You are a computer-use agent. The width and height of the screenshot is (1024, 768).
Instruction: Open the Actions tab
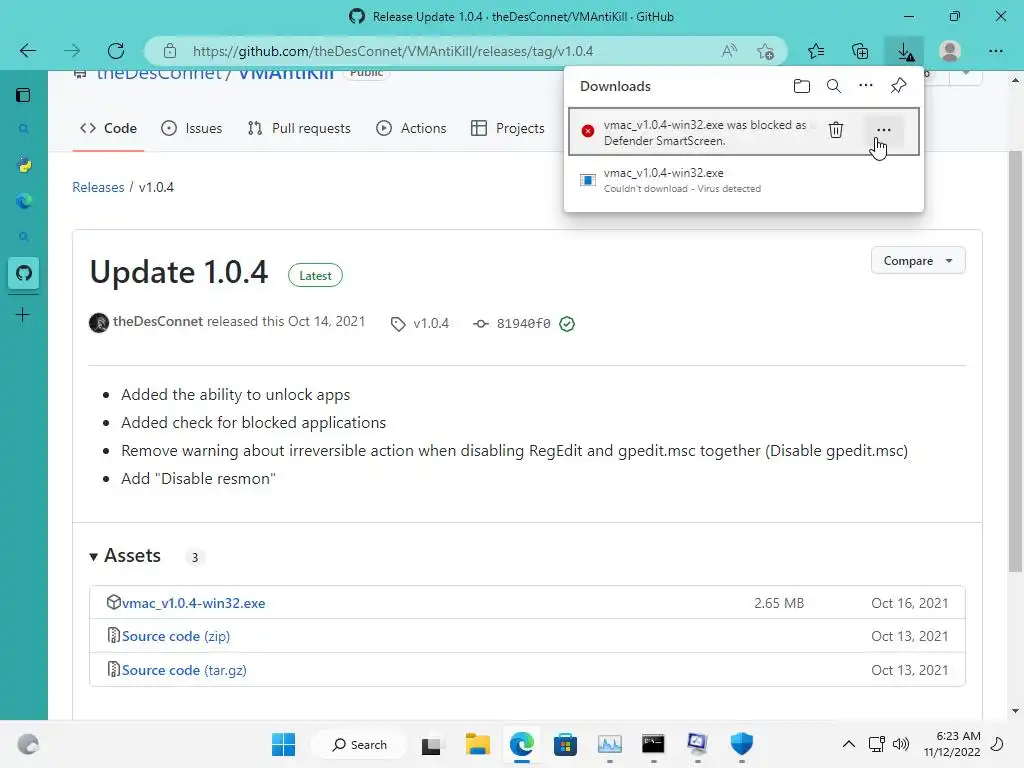411,128
